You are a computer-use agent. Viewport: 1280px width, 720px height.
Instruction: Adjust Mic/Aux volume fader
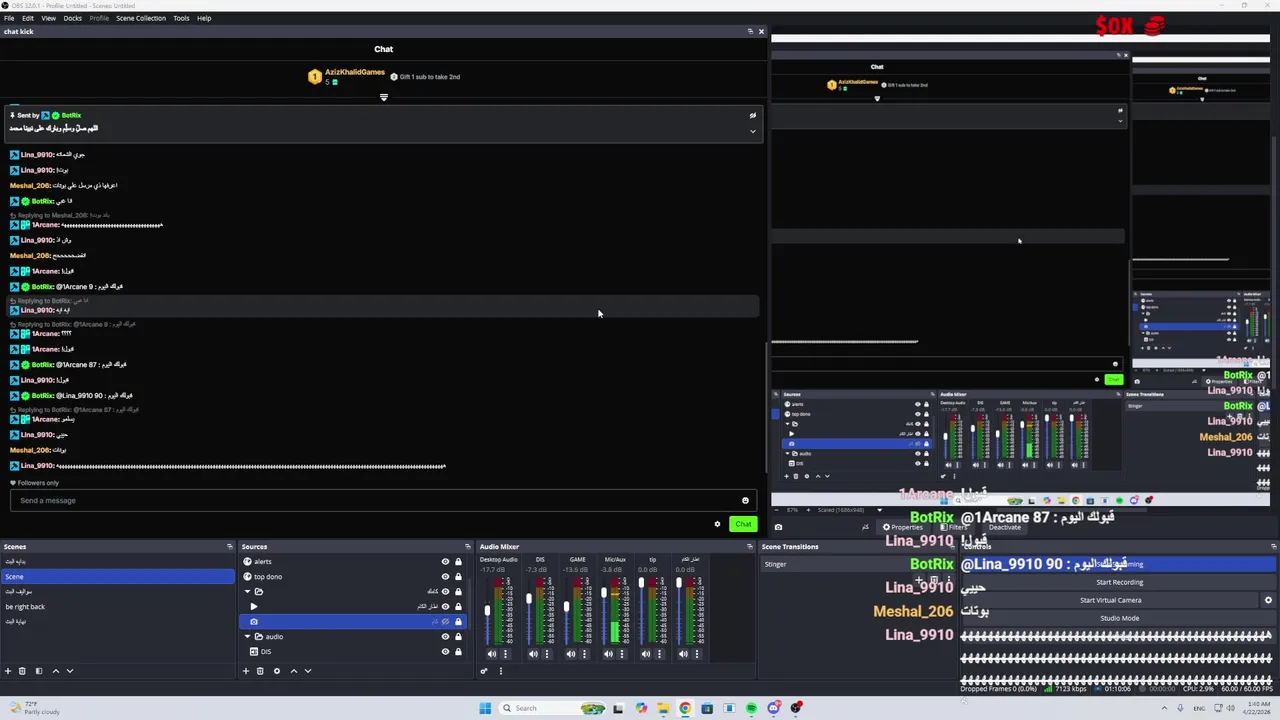pos(603,594)
